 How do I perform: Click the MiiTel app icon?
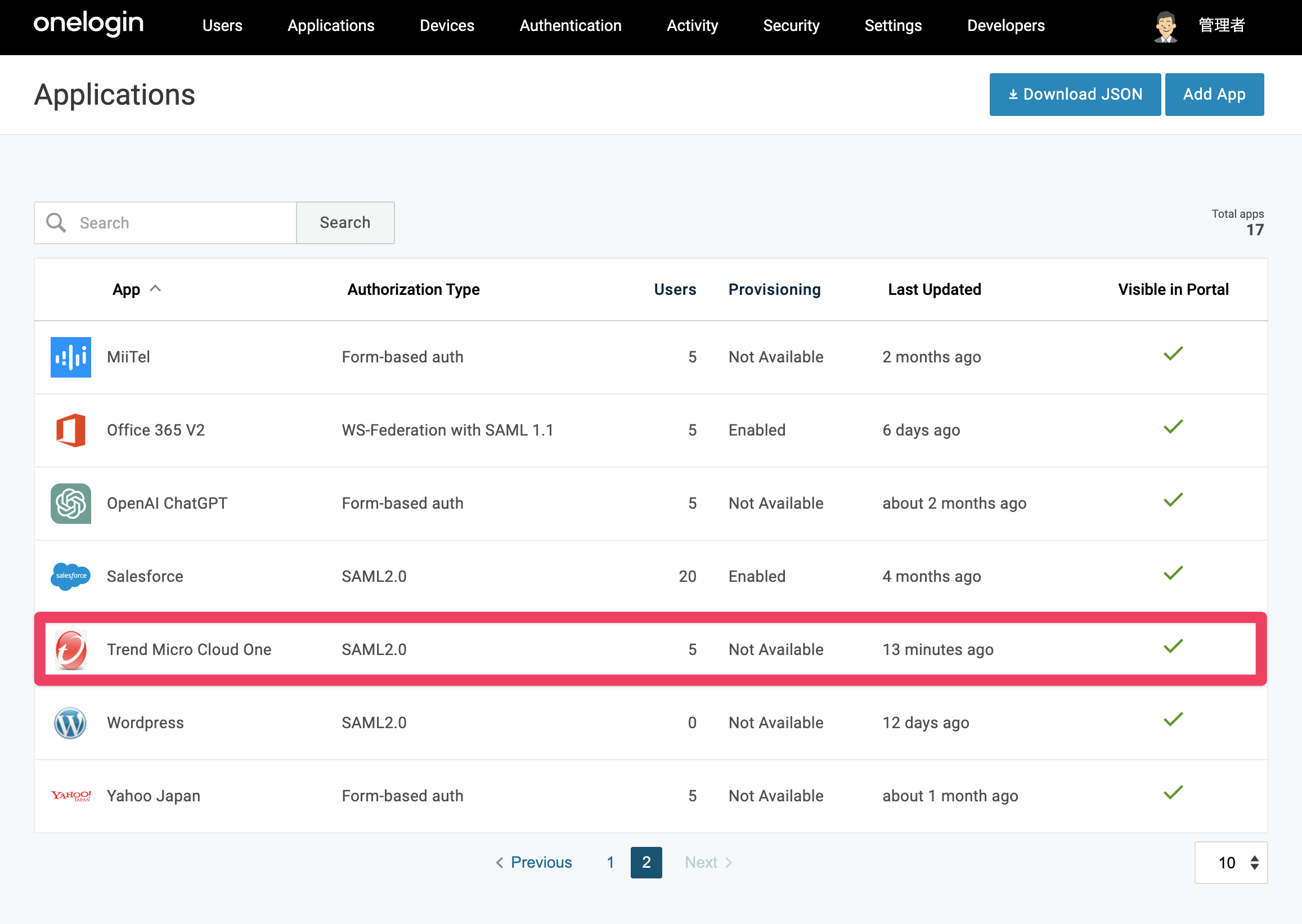click(70, 357)
